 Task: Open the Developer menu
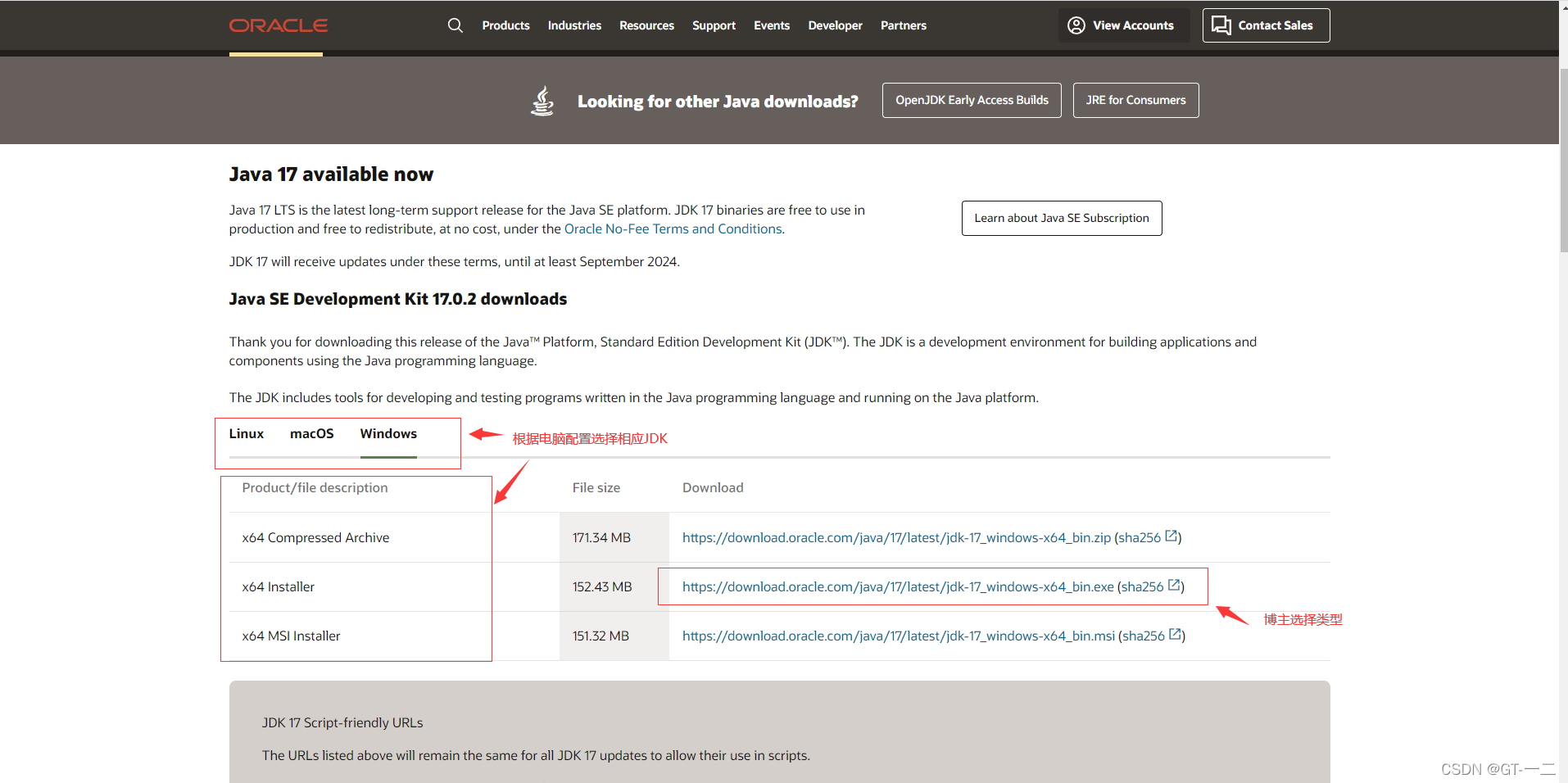[x=835, y=25]
